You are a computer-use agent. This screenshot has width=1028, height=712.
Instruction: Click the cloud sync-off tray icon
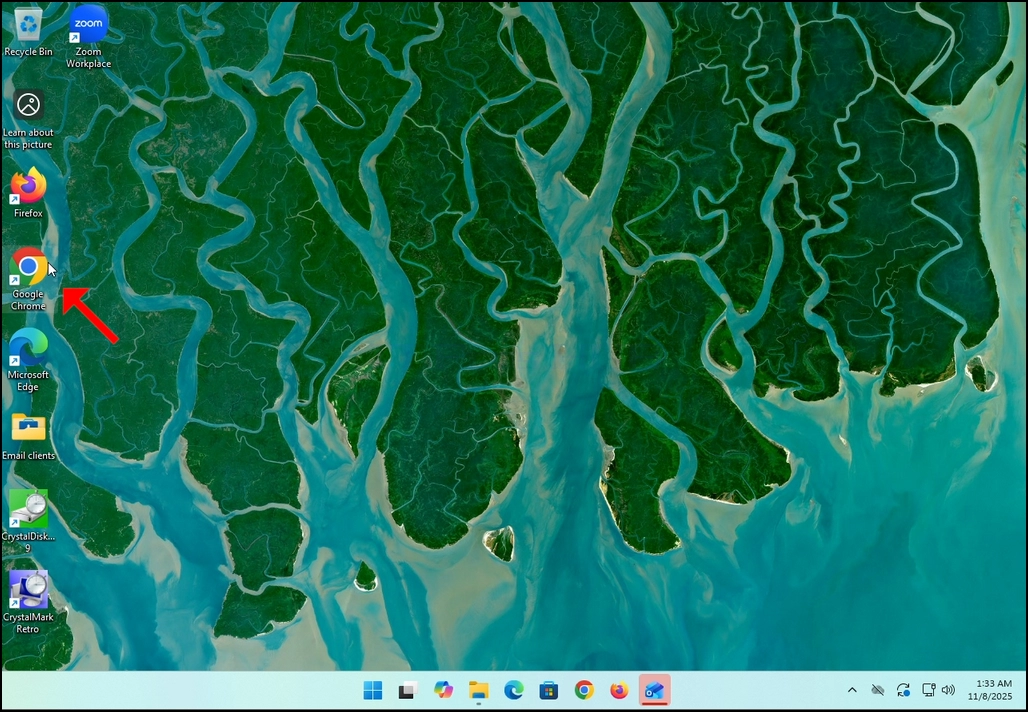pos(878,690)
